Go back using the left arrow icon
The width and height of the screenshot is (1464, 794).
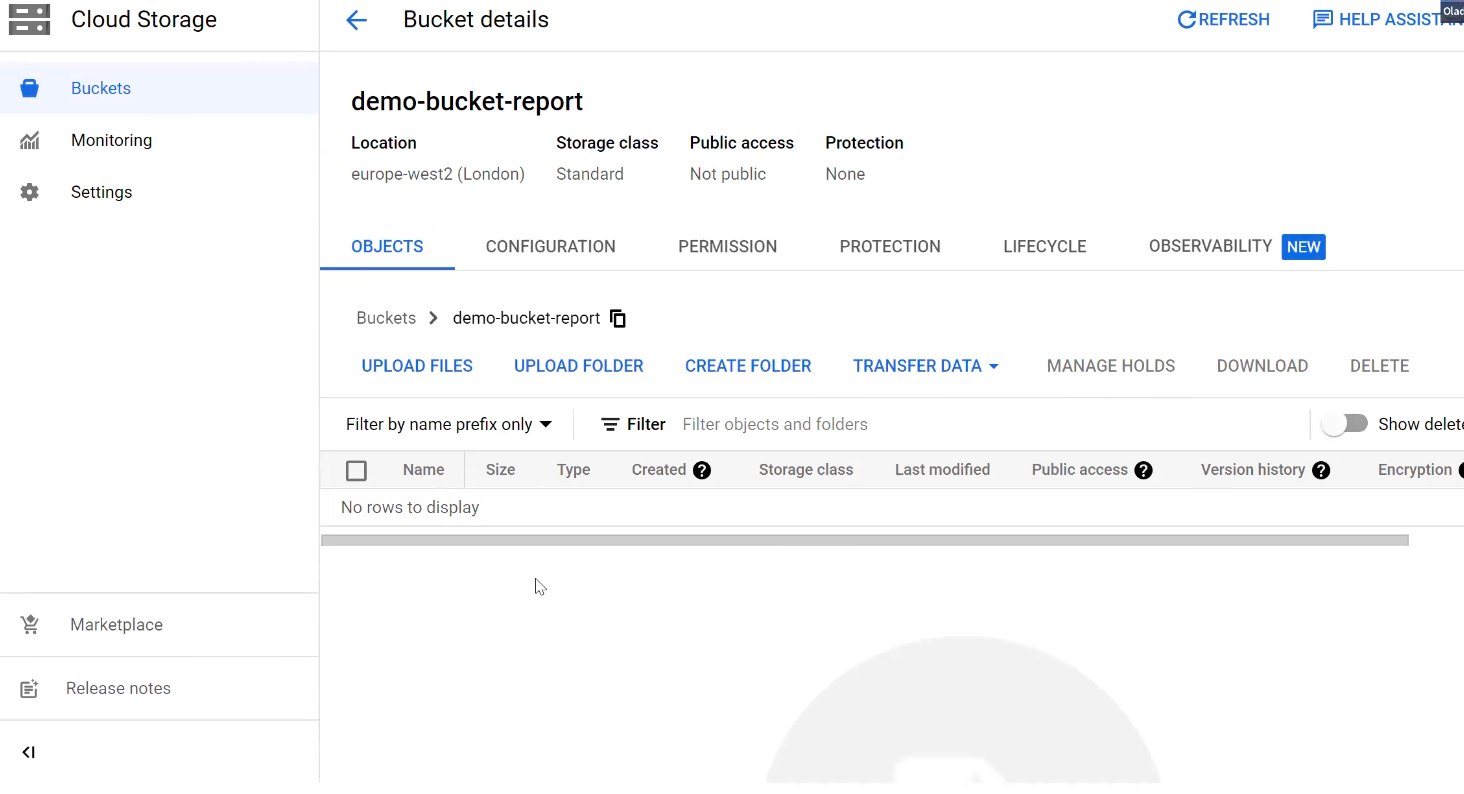point(356,20)
